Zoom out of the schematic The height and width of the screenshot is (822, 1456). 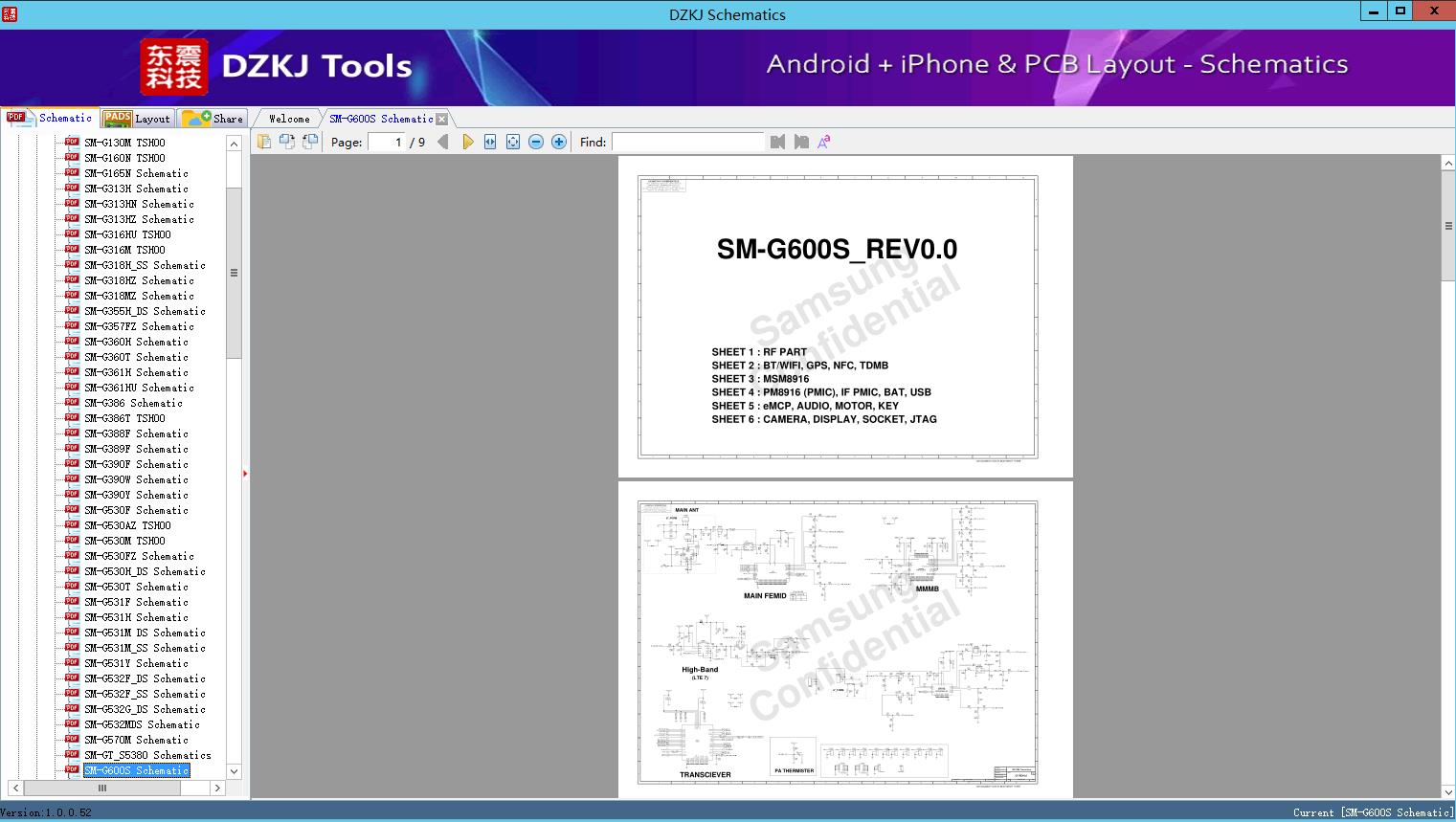tap(536, 142)
